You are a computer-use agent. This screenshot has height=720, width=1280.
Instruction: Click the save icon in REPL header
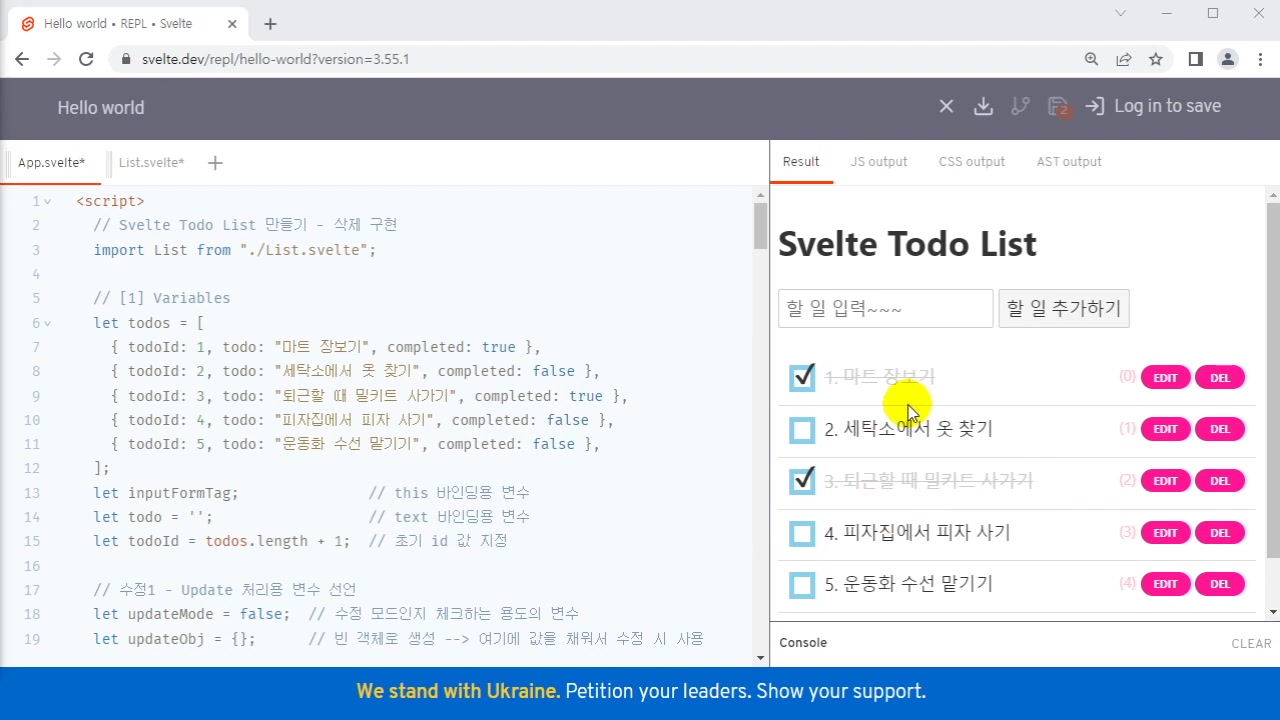click(x=1057, y=107)
